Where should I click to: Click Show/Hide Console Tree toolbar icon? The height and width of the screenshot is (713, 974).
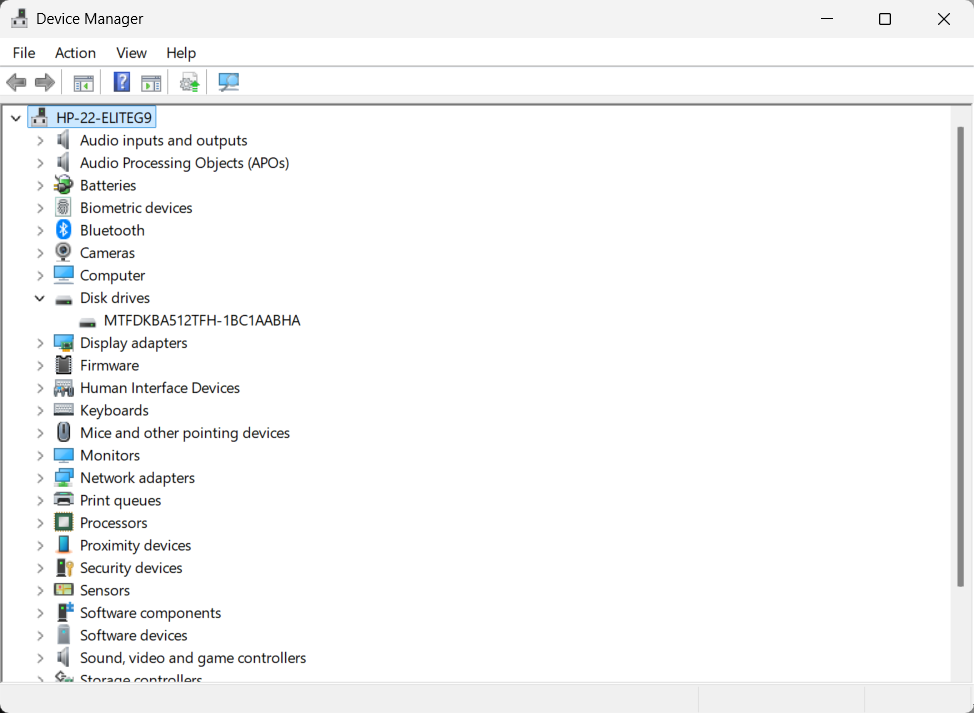tap(83, 82)
